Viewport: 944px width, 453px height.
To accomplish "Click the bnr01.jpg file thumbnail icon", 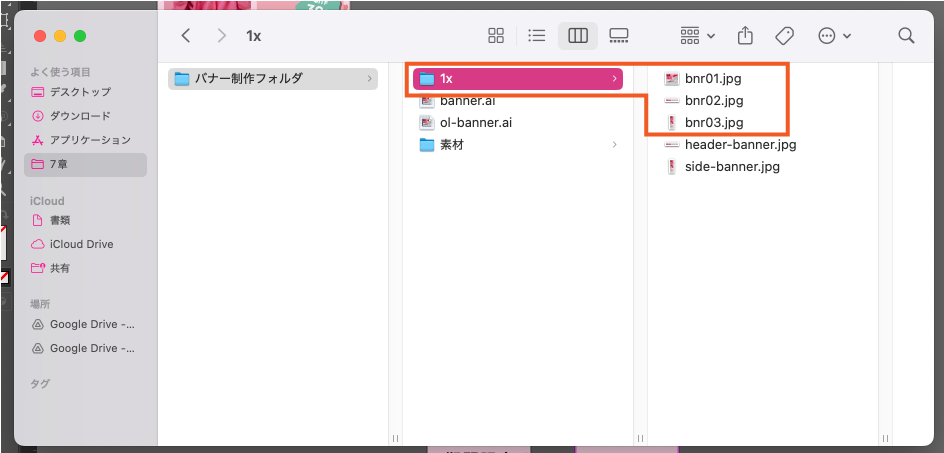I will 671,78.
